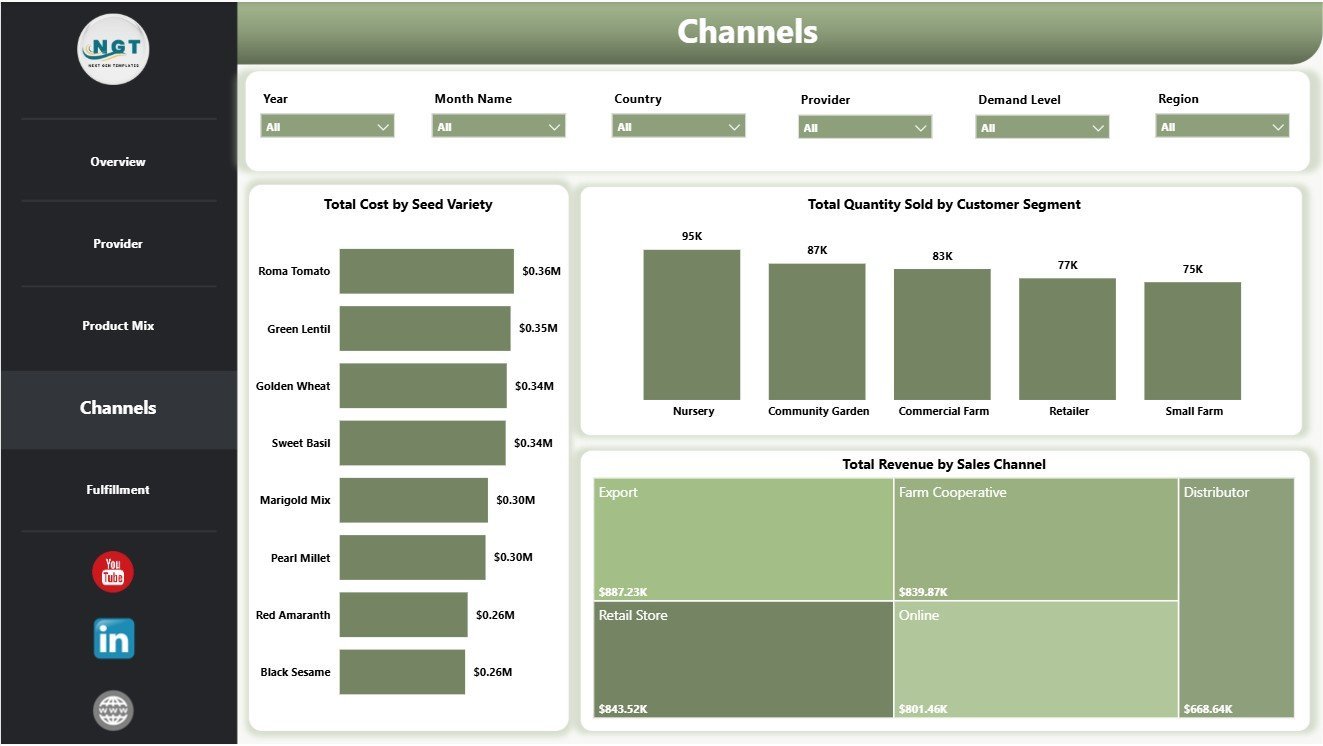Go to the Overview page
This screenshot has width=1323, height=746.
118,162
